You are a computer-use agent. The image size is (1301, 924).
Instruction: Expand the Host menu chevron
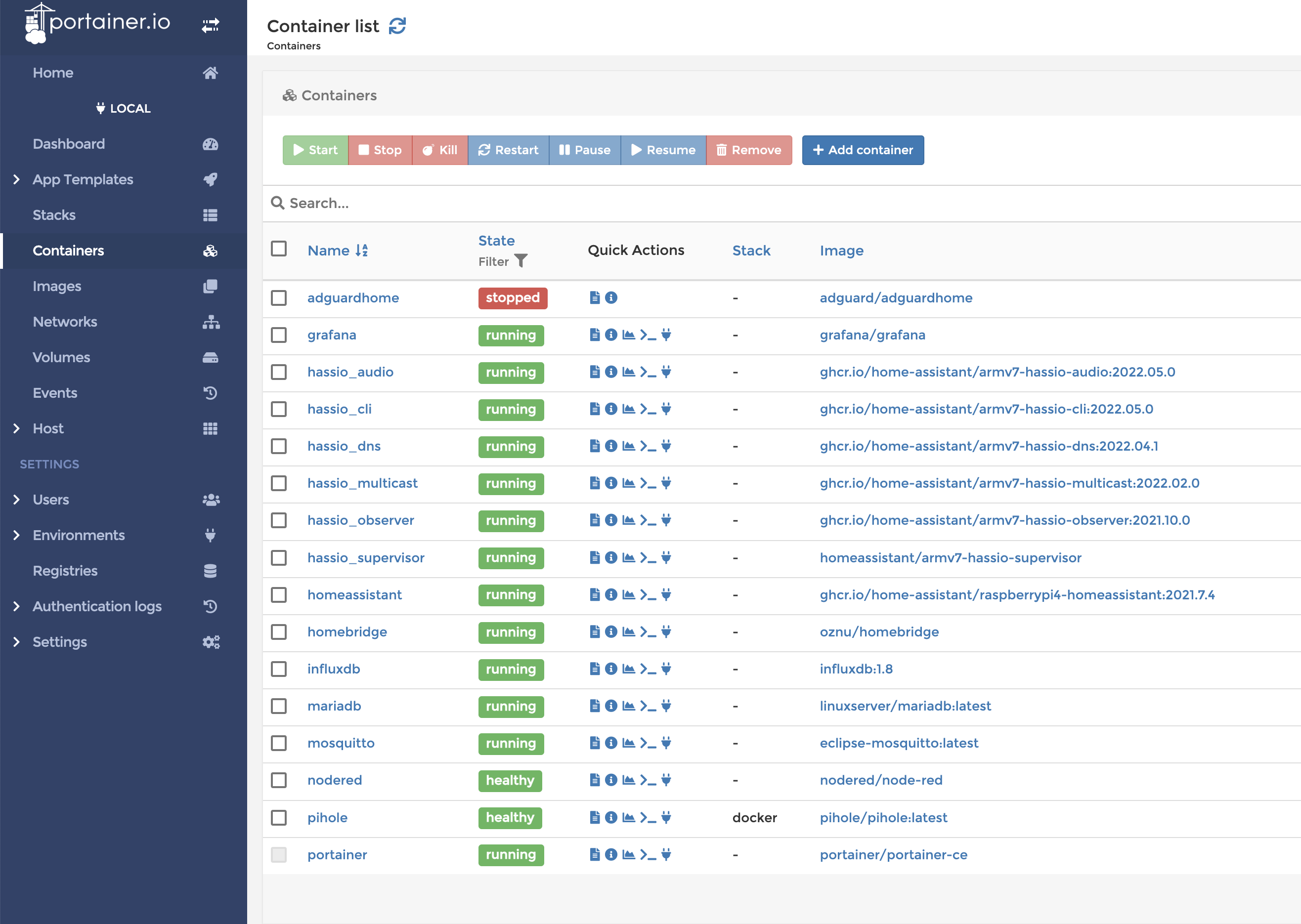click(16, 428)
